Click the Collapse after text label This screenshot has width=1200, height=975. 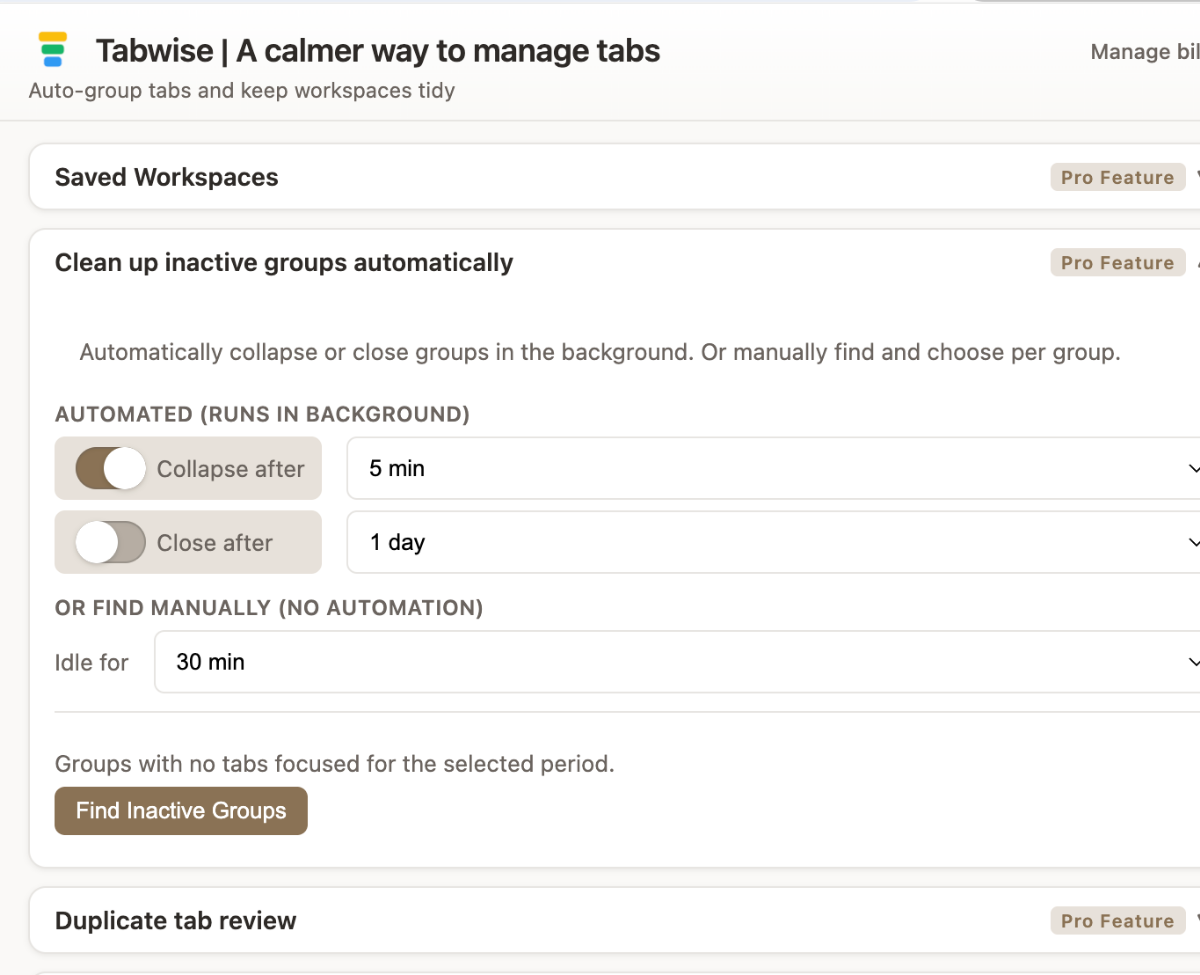click(x=230, y=469)
